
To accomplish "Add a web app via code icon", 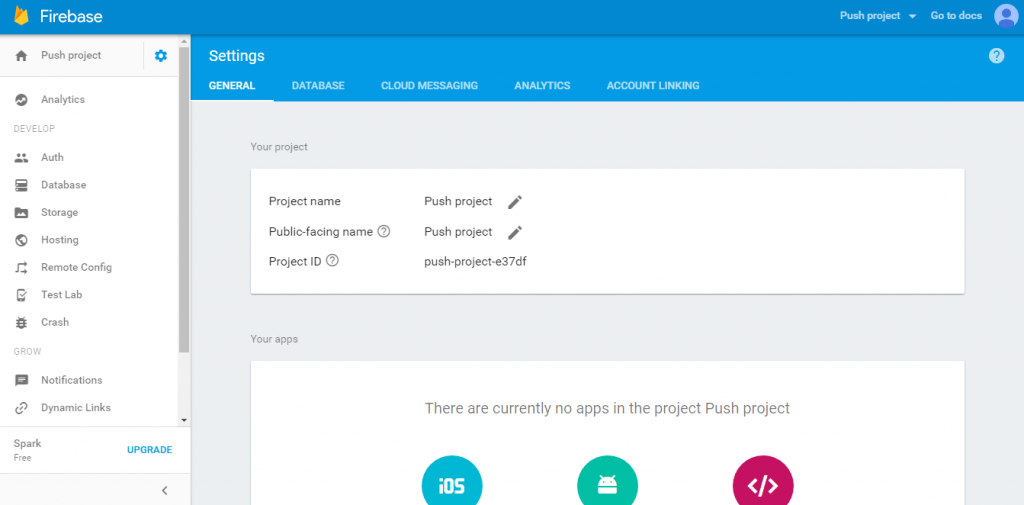I will pyautogui.click(x=762, y=485).
